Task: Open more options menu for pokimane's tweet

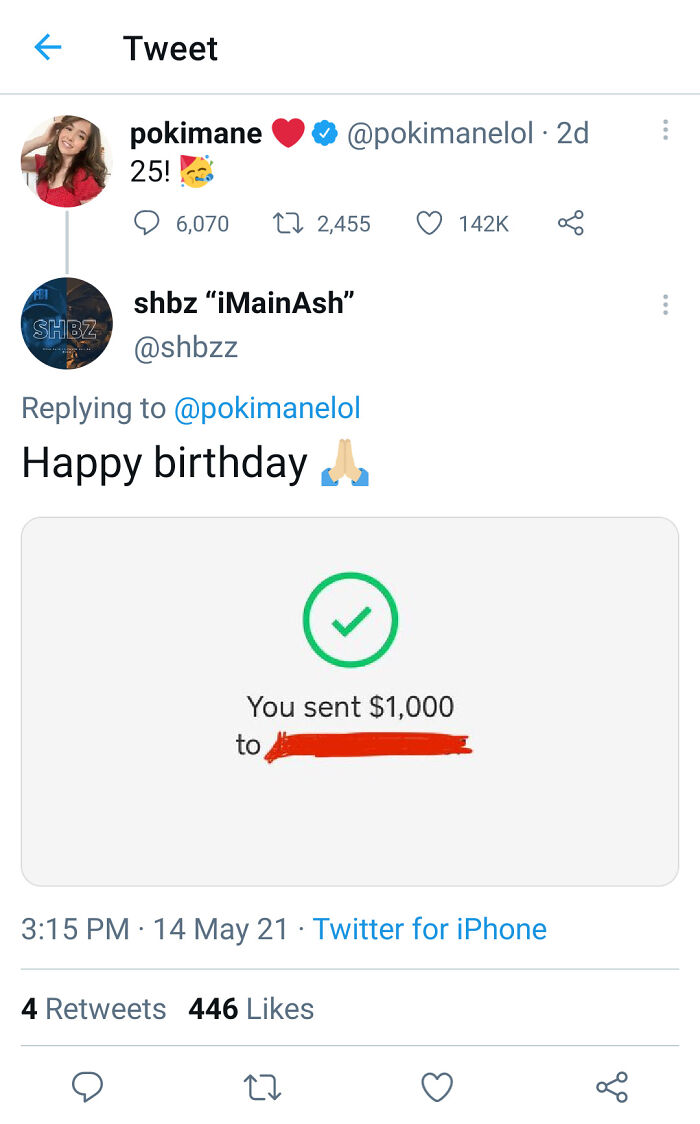Action: click(x=666, y=130)
